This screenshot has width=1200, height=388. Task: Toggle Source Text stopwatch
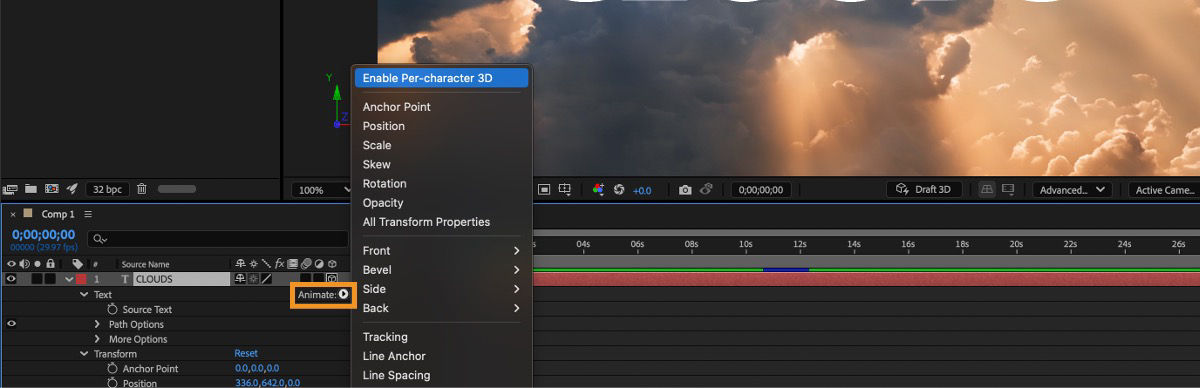[113, 310]
